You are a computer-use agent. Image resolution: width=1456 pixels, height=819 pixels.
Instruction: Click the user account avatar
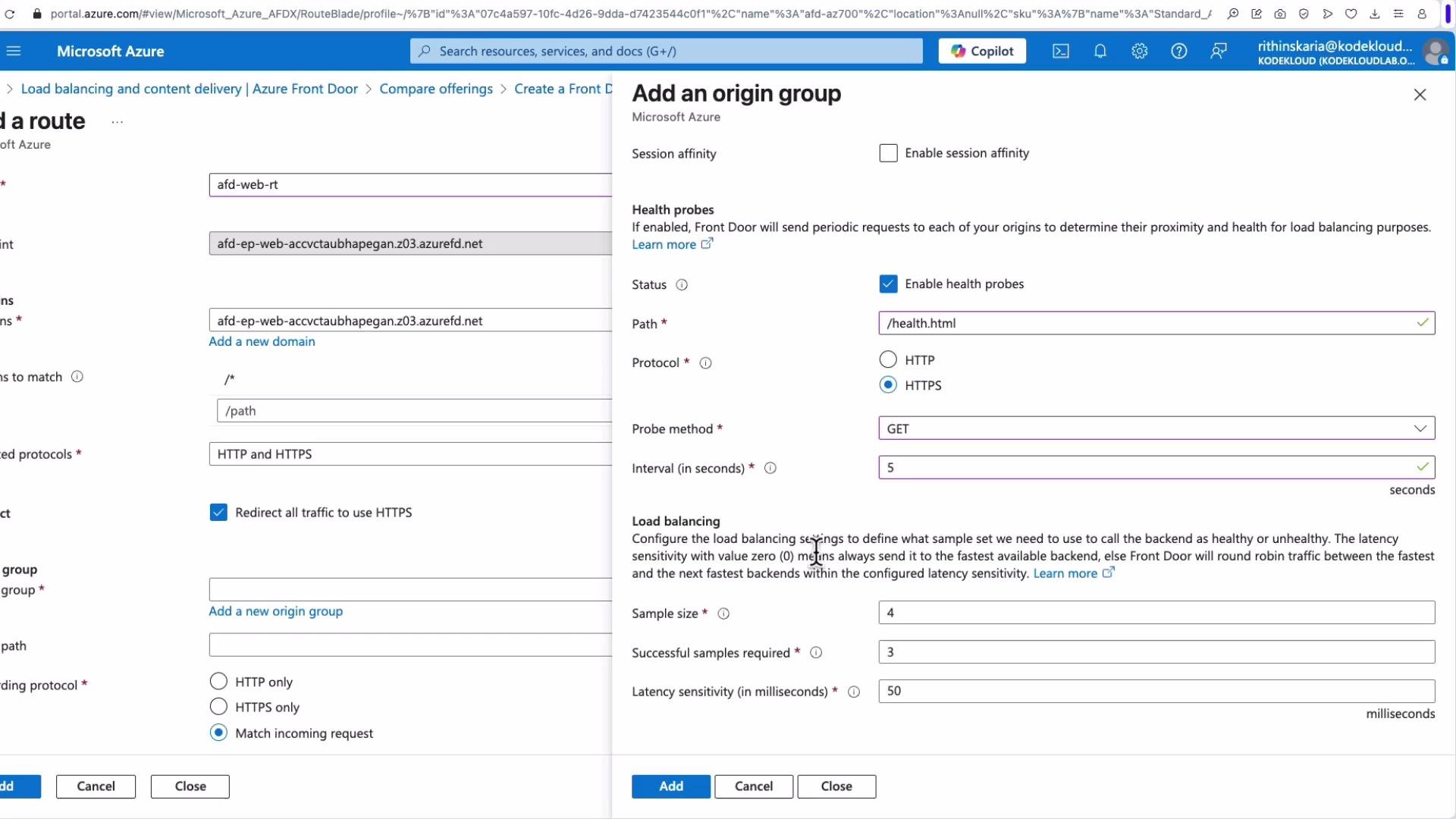pos(1435,52)
